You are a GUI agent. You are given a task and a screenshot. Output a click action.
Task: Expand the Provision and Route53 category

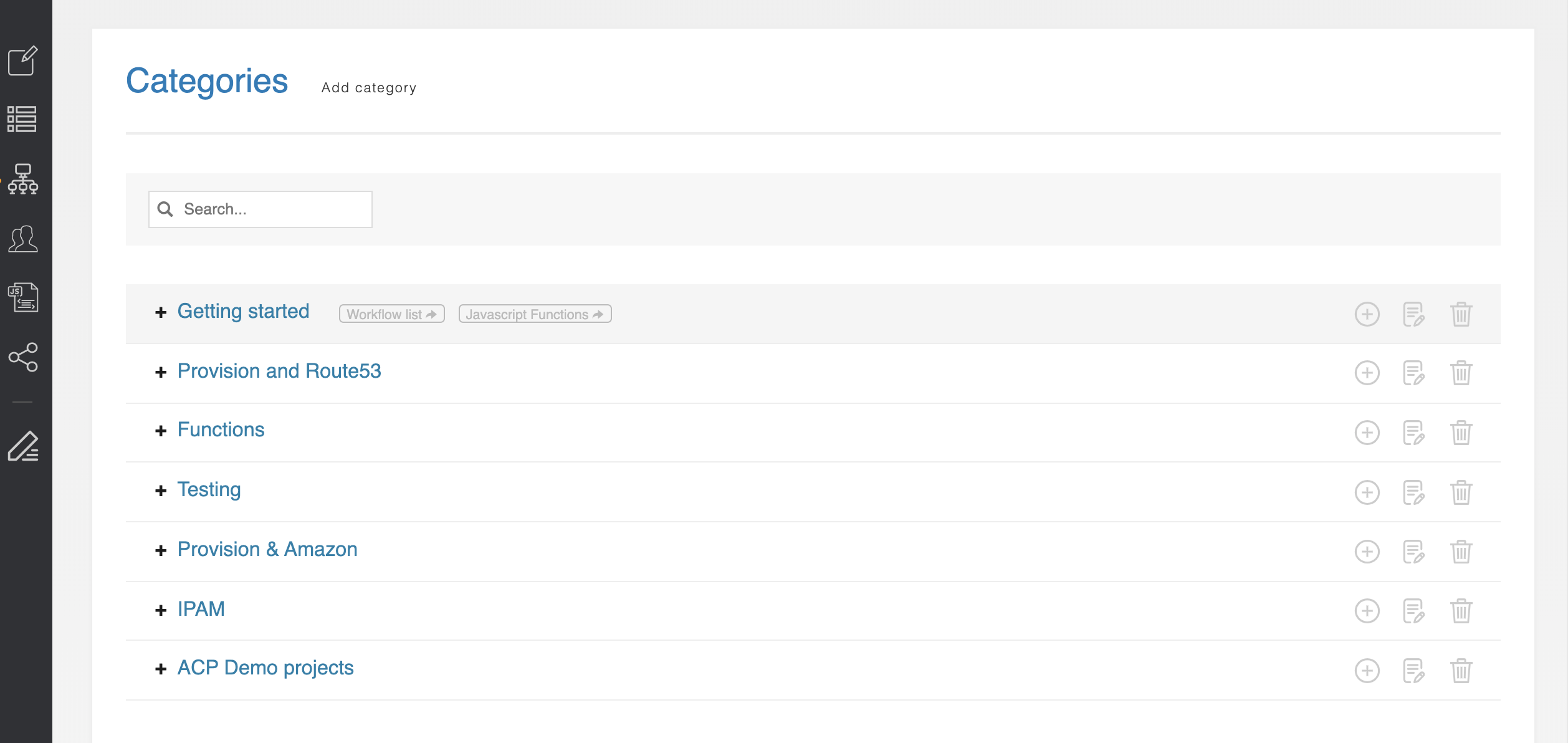coord(161,372)
